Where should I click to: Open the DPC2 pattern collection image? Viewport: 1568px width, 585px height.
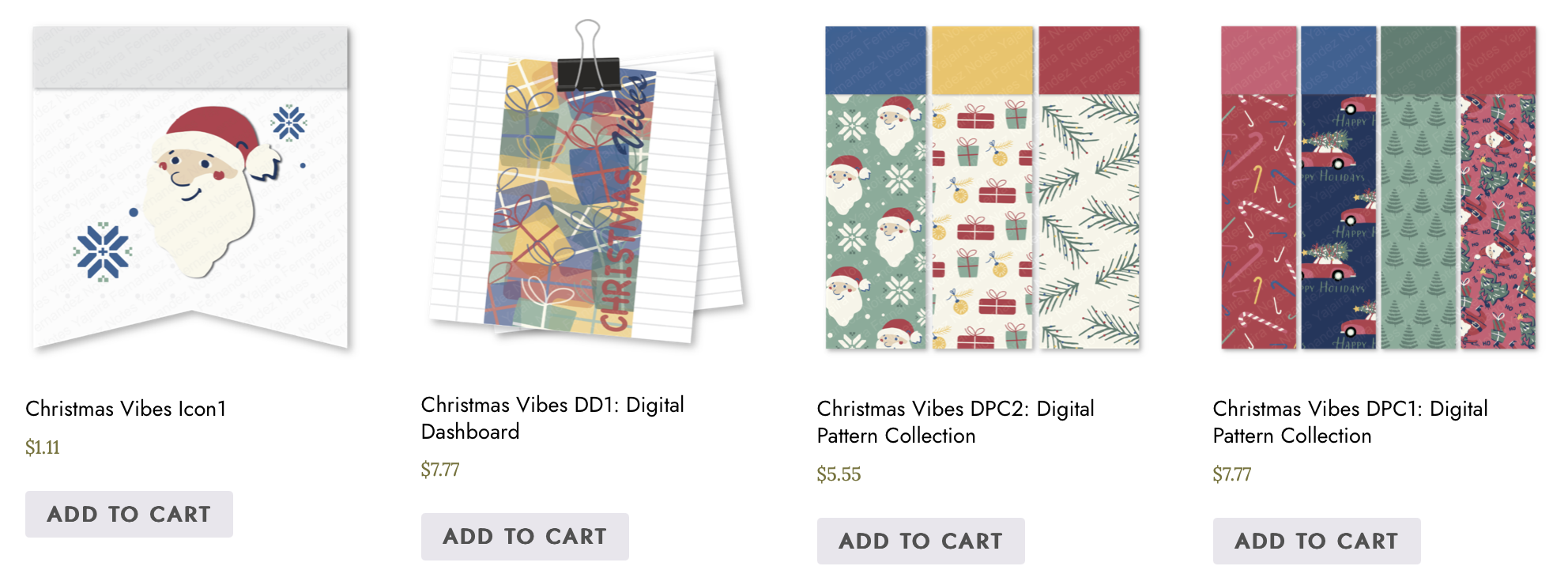coord(982,187)
